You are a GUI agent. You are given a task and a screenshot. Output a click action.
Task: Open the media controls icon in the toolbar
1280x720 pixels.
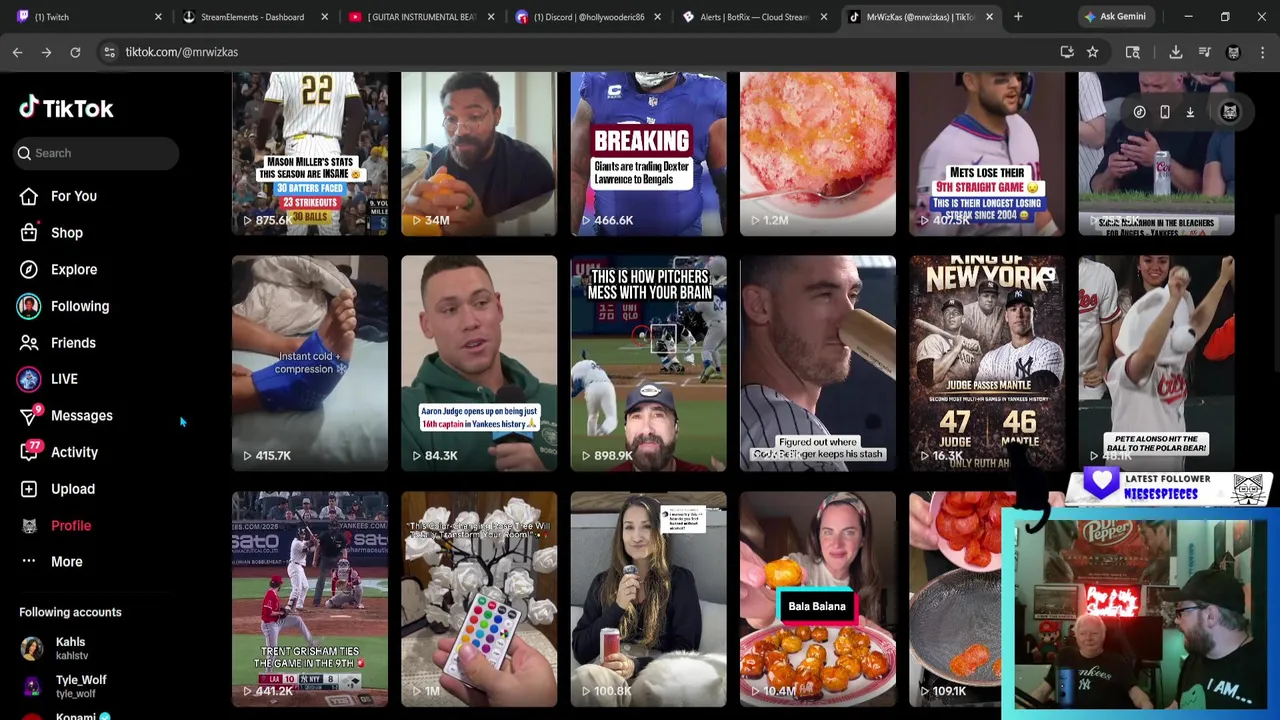(1205, 52)
